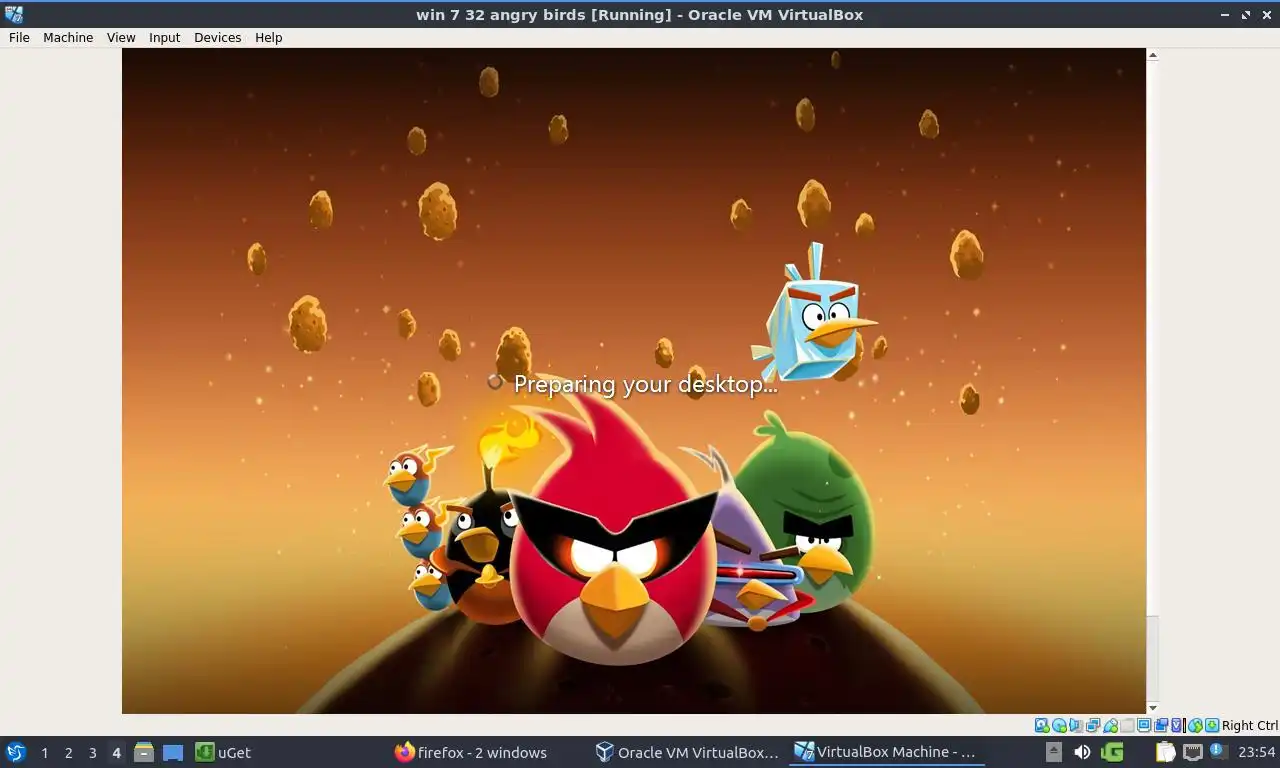Click the USB indicator icon in VM status bar
This screenshot has height=768, width=1280.
tap(1110, 725)
